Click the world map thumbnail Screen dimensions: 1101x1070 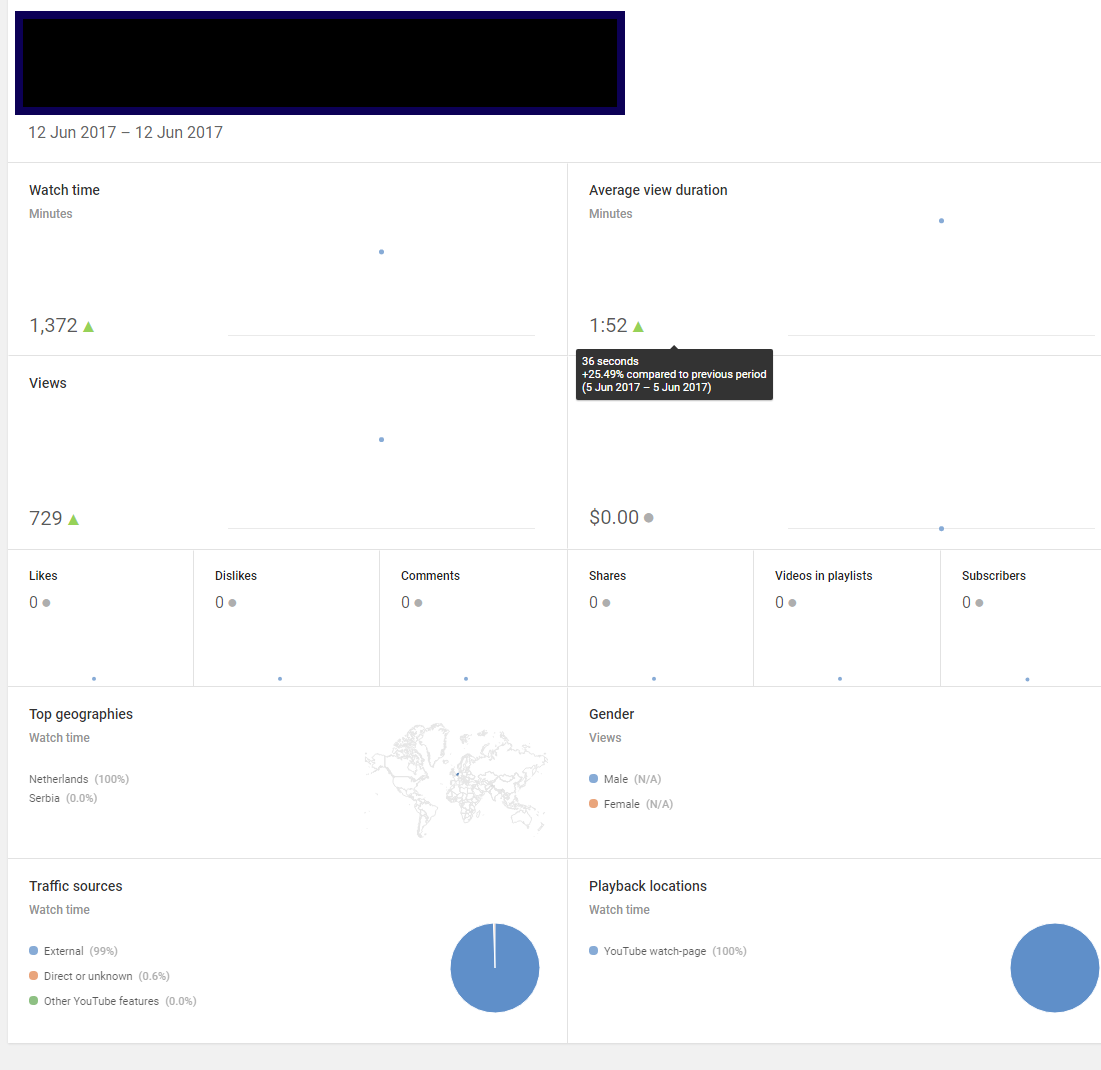(456, 780)
